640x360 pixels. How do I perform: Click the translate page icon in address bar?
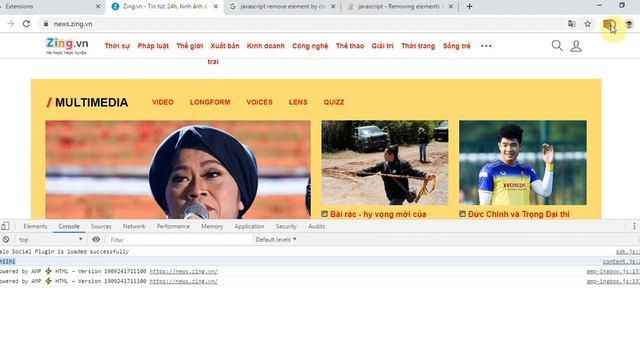coord(571,24)
